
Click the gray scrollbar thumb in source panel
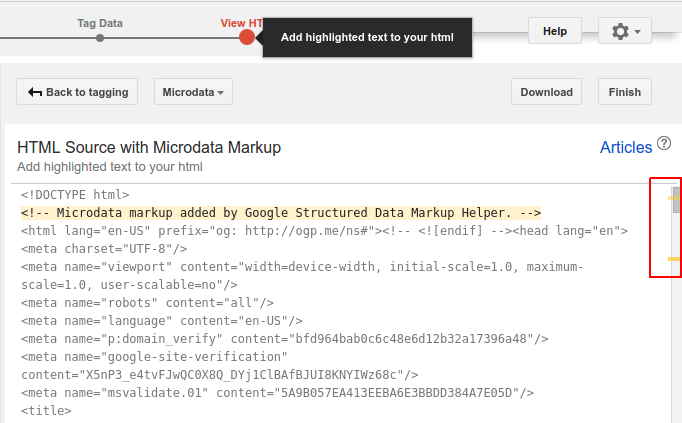(677, 200)
